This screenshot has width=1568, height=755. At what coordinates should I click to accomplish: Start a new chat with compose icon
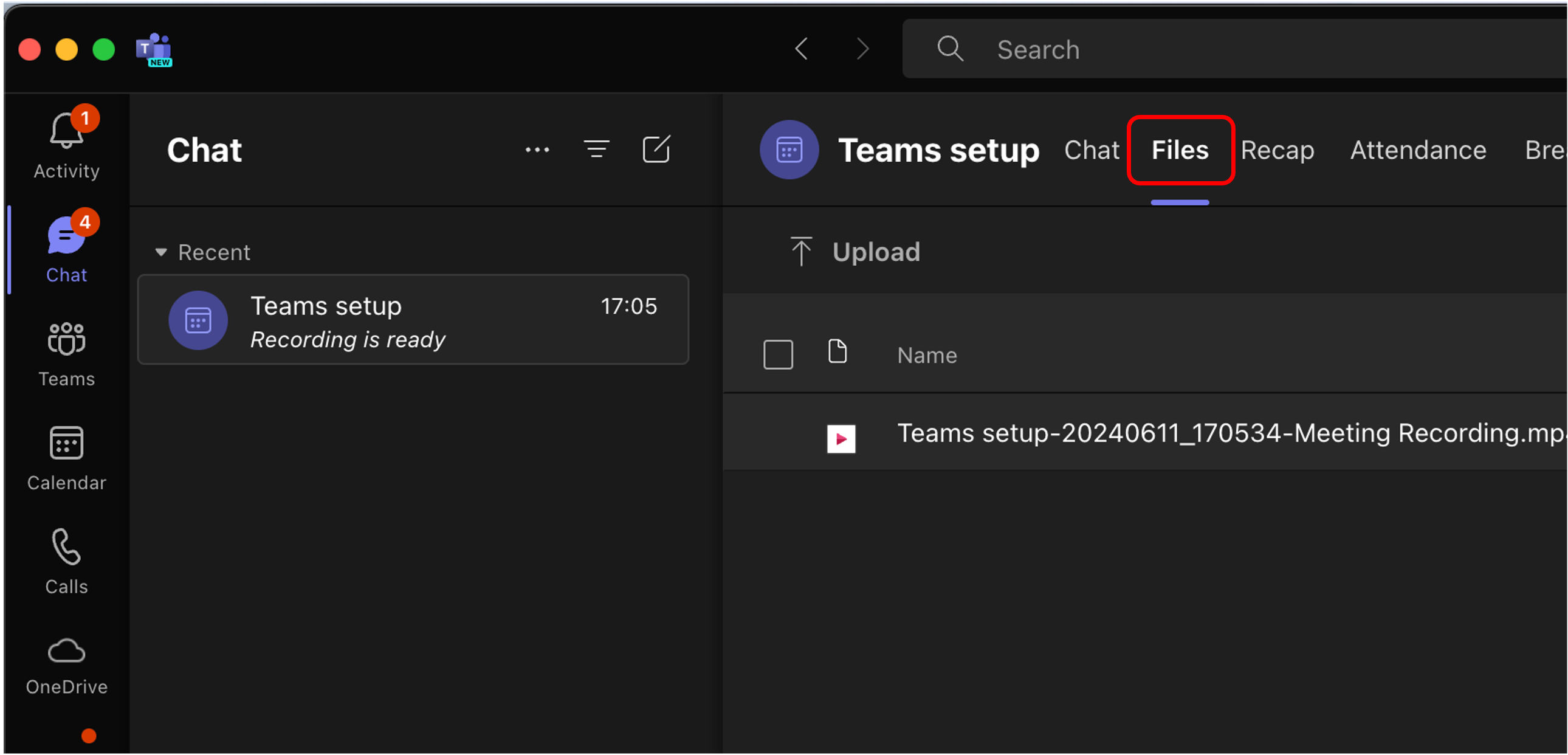click(656, 150)
